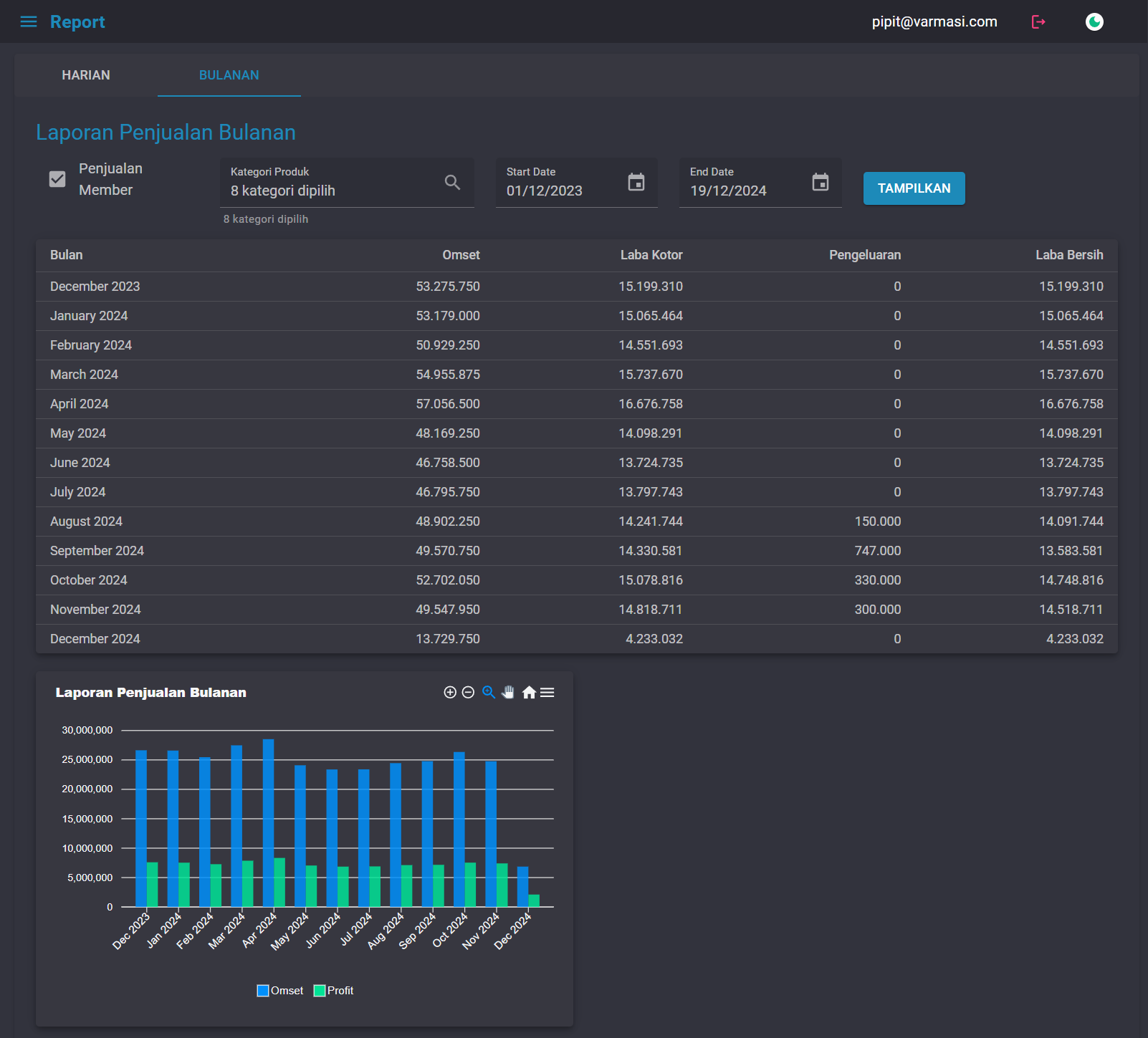
Task: Select the February 2024 row label
Action: [x=91, y=345]
